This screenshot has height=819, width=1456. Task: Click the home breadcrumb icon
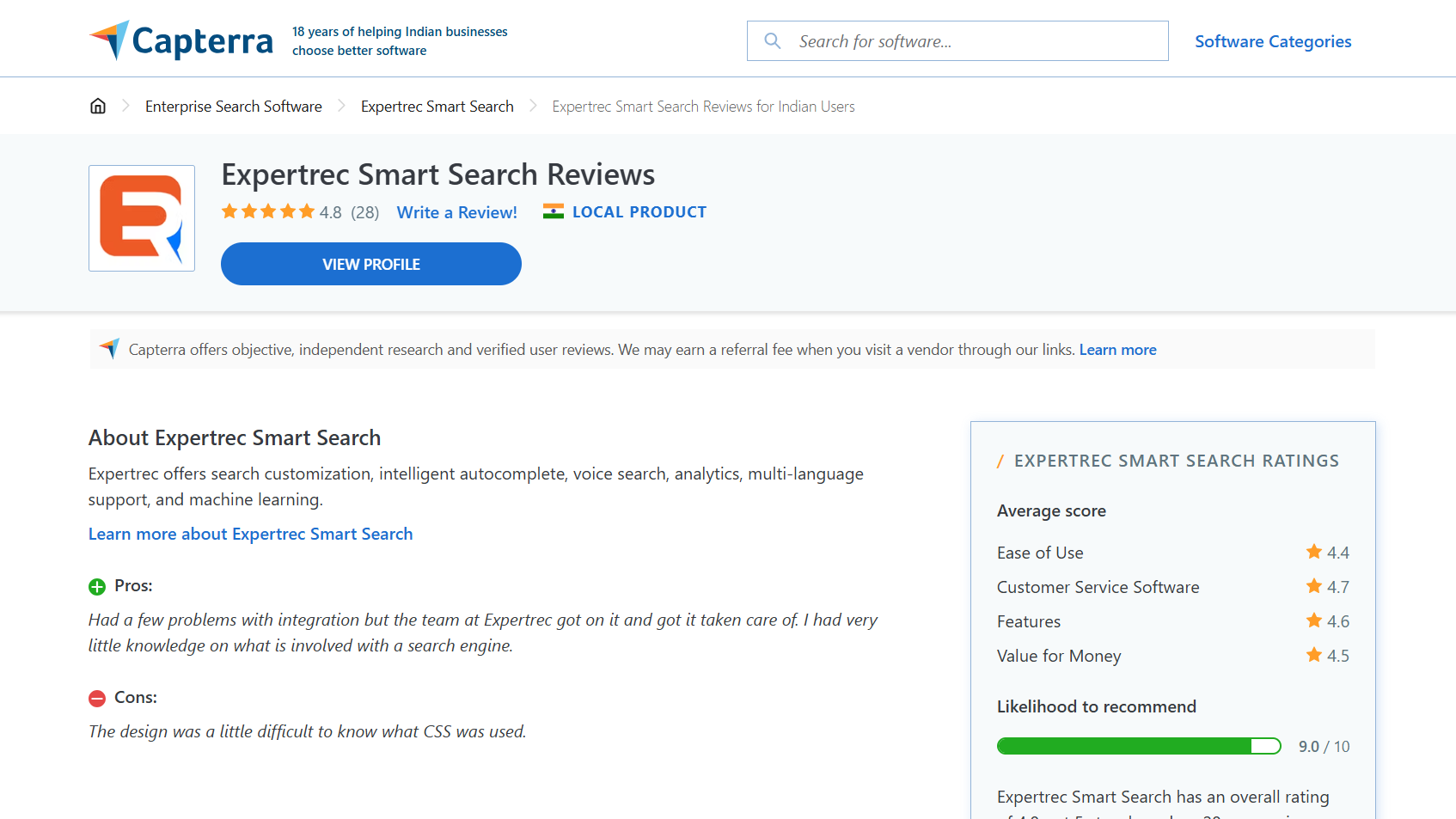click(98, 106)
